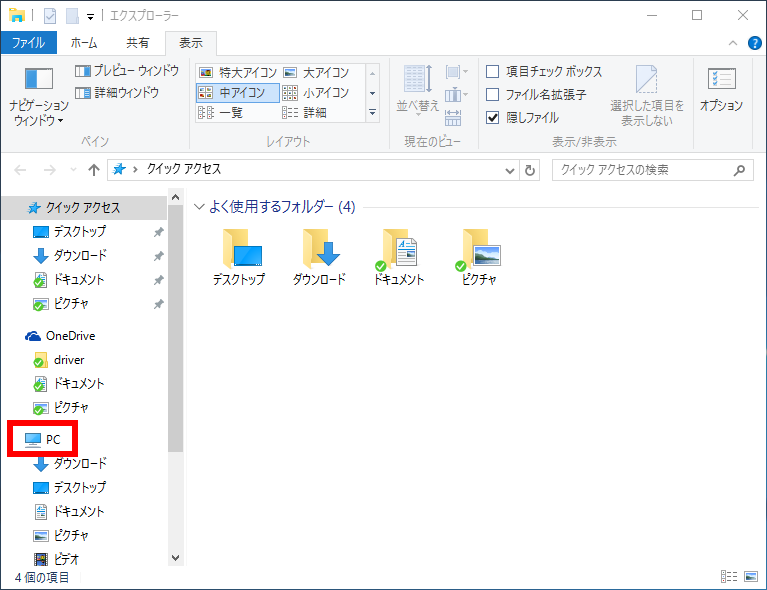Click the search magnifier button
The image size is (767, 590).
pos(739,170)
